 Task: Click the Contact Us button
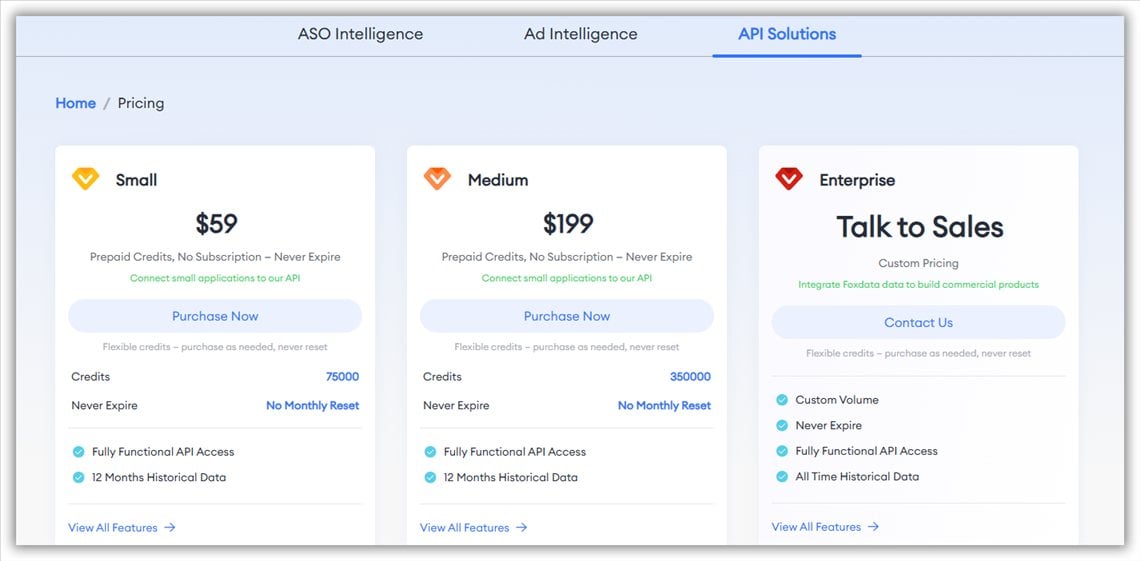[918, 323]
